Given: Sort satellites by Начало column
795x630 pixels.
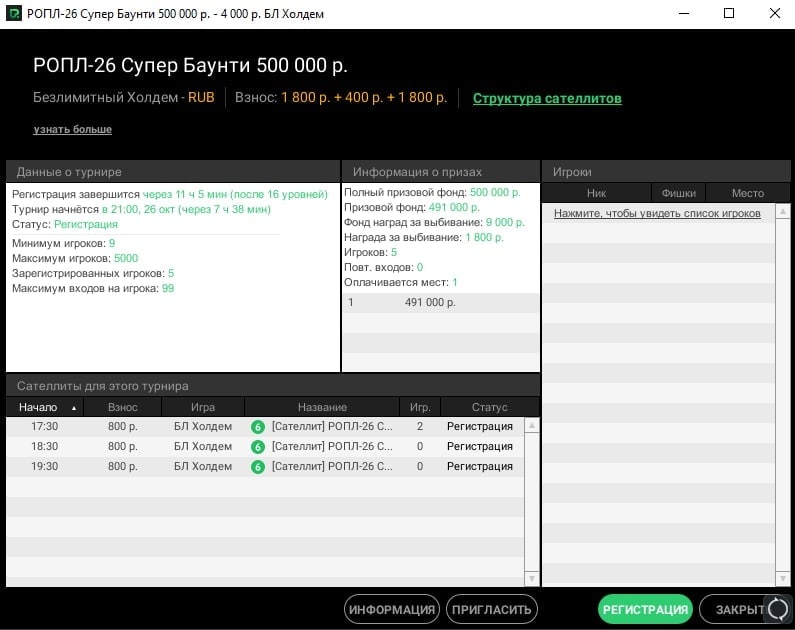Looking at the screenshot, I should pyautogui.click(x=45, y=407).
